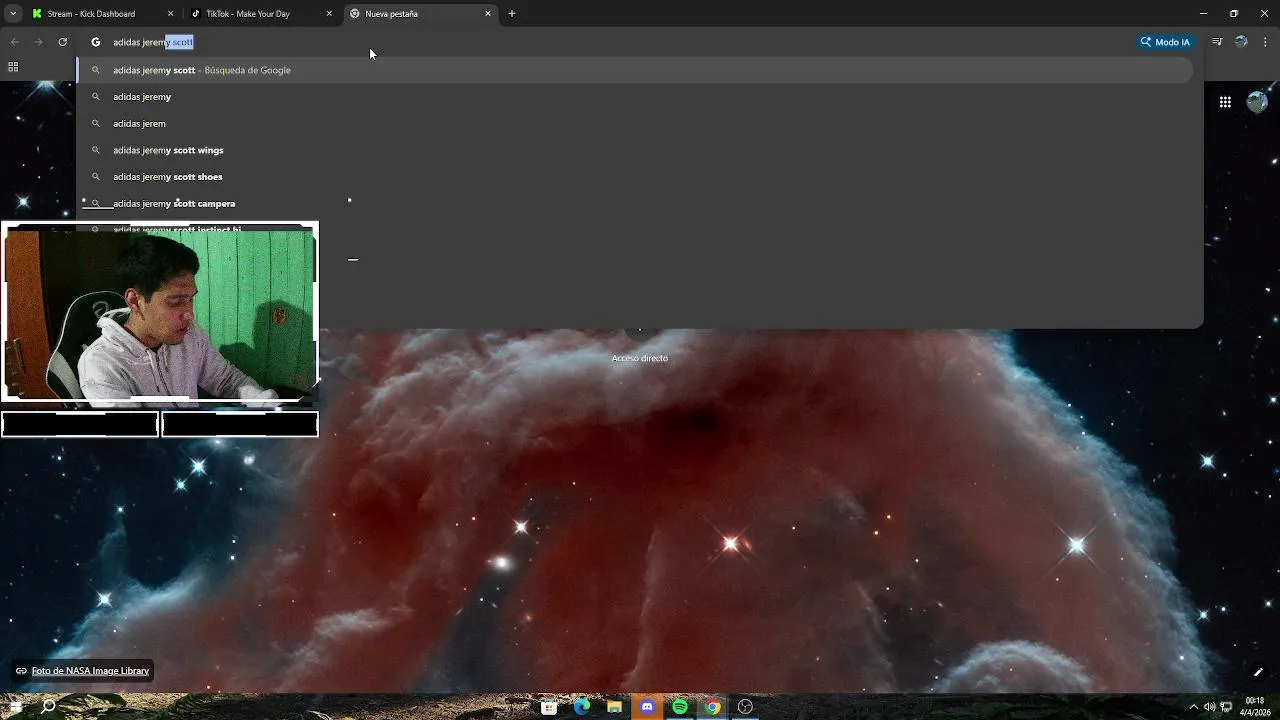
Task: Open Chrome three-dot menu
Action: (x=1265, y=42)
